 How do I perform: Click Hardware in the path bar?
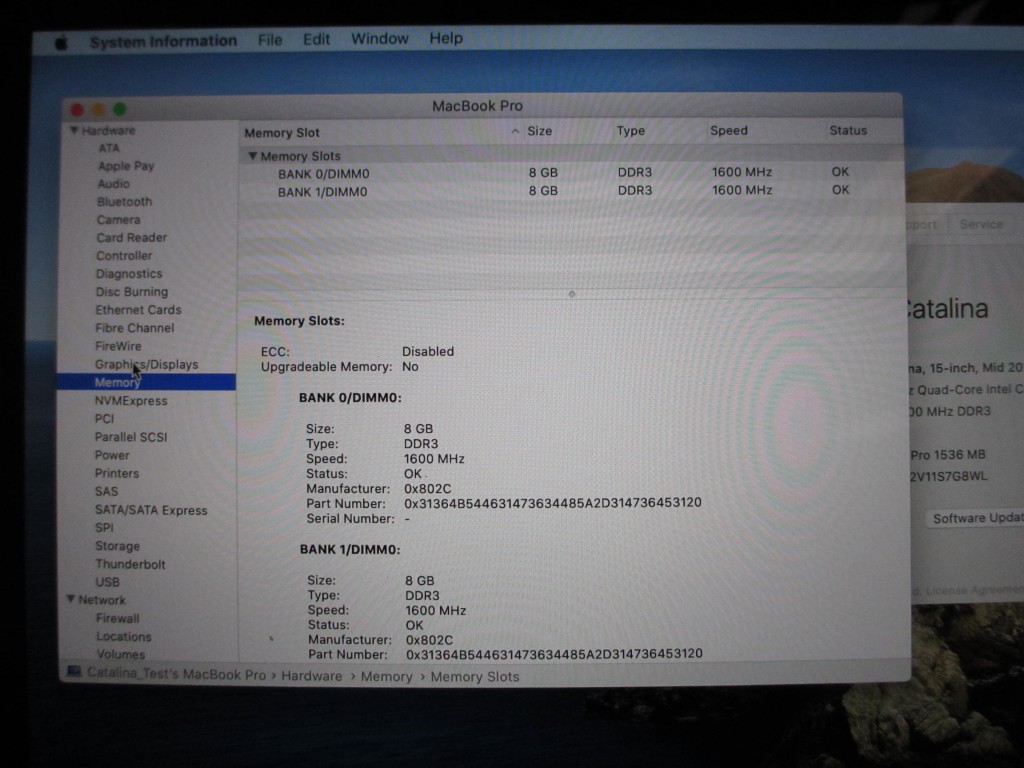coord(312,676)
